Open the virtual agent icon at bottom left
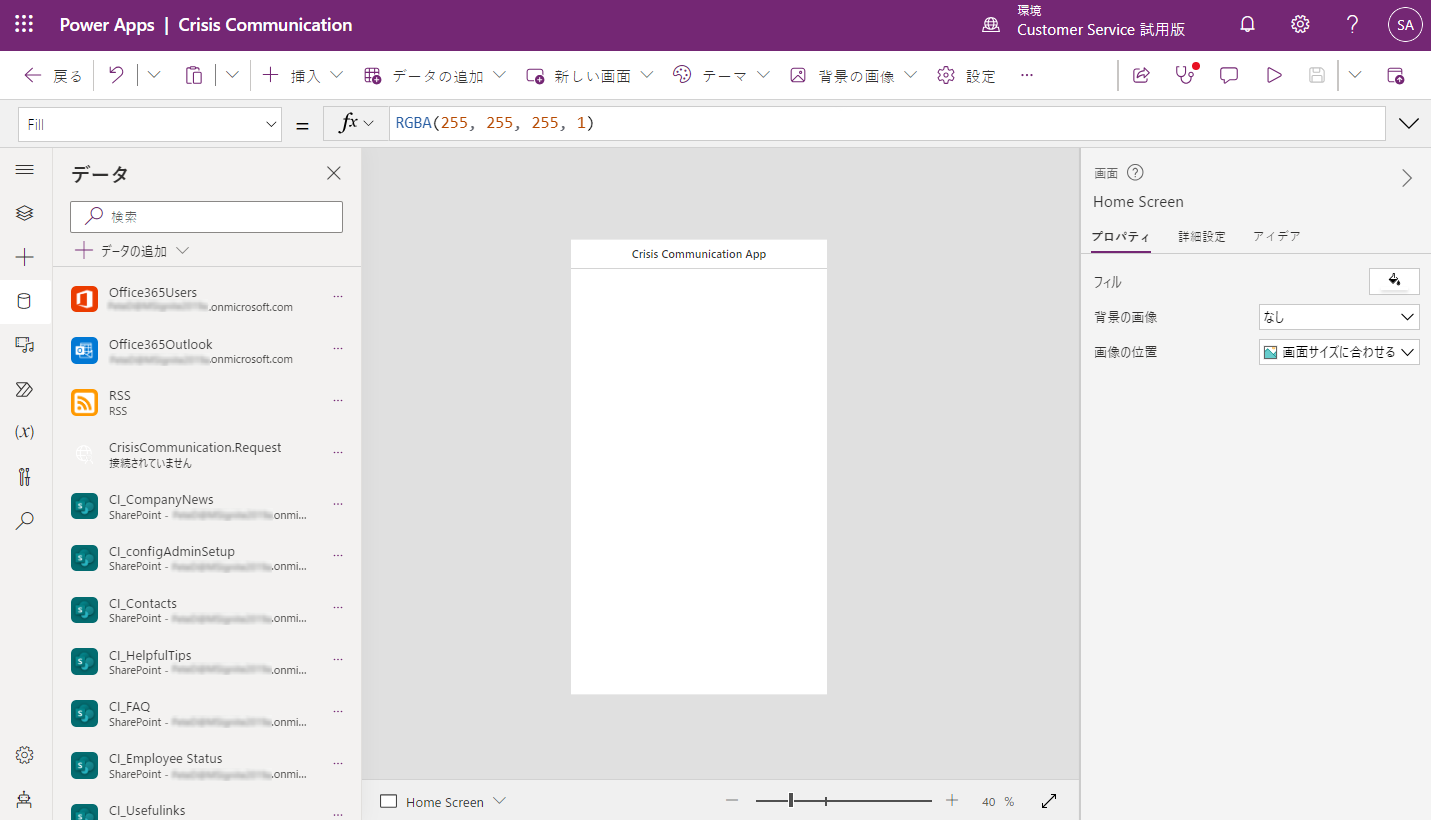The height and width of the screenshot is (820, 1431). click(25, 799)
